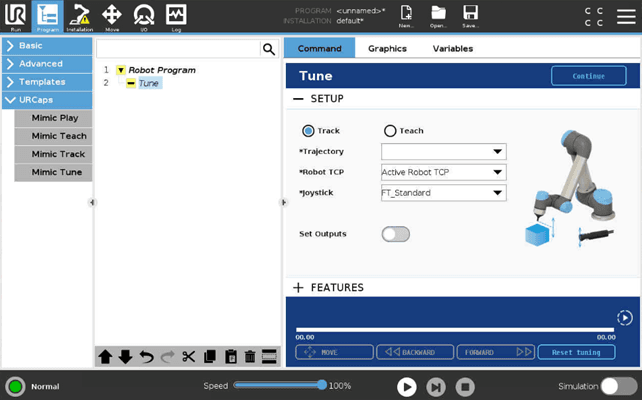Click the Speed slider handle
The height and width of the screenshot is (400, 642).
[x=322, y=385]
